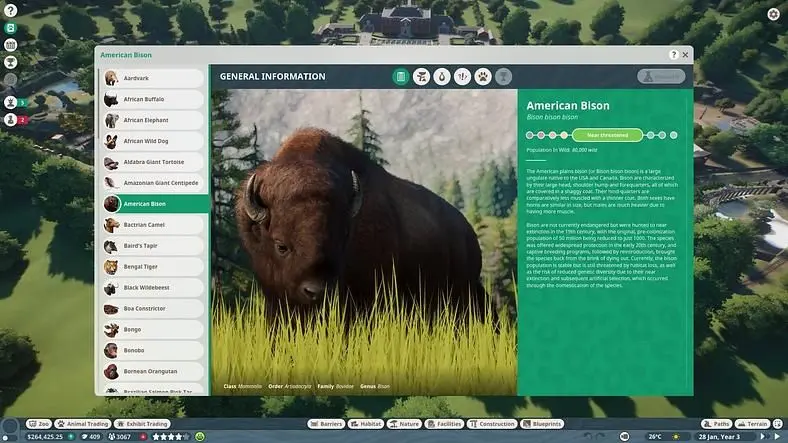This screenshot has height=443, width=788.
Task: Select Amazonian Giant Centipede entry
Action: [153, 183]
